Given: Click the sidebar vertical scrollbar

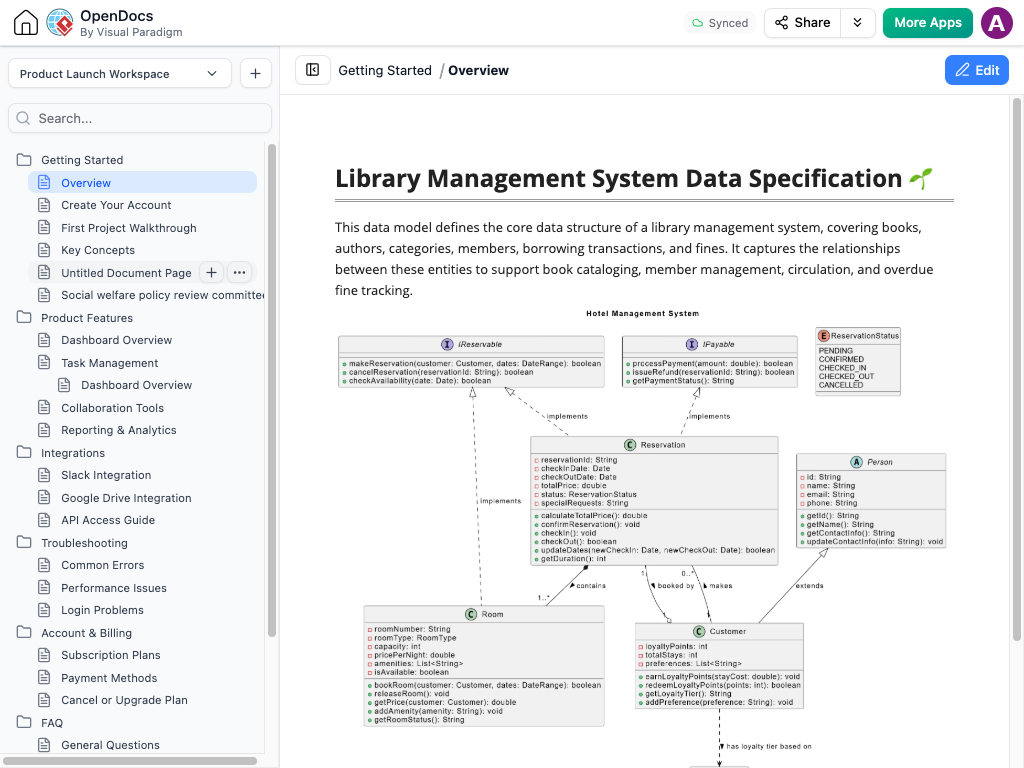Looking at the screenshot, I should click(272, 390).
